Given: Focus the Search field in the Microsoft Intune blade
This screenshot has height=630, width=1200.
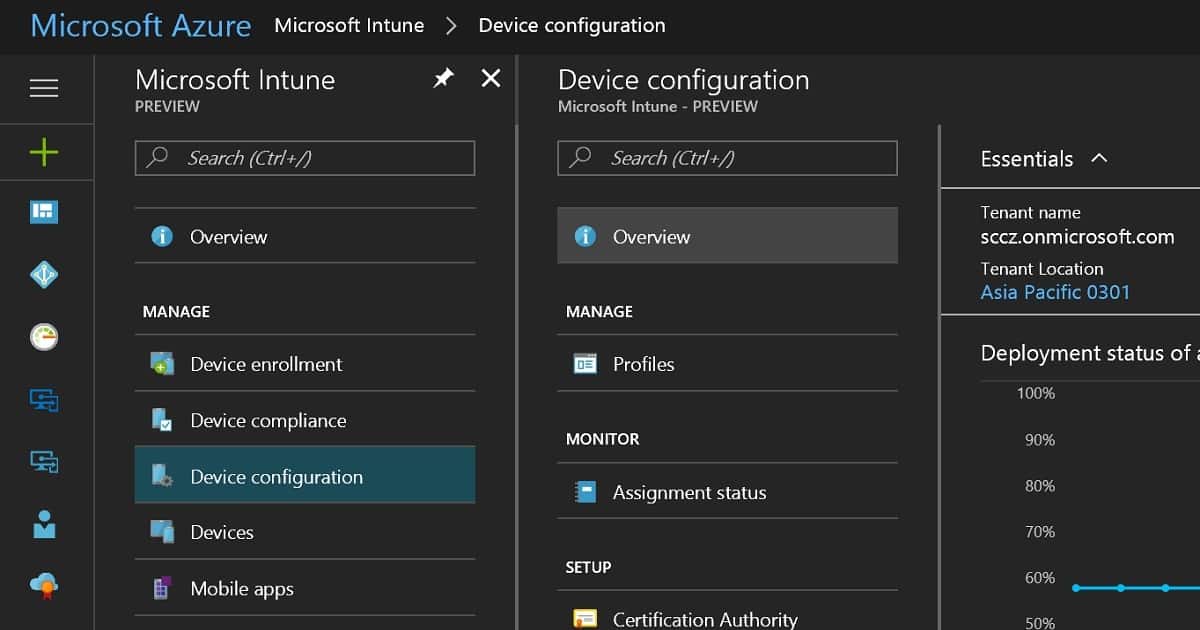Looking at the screenshot, I should 305,158.
